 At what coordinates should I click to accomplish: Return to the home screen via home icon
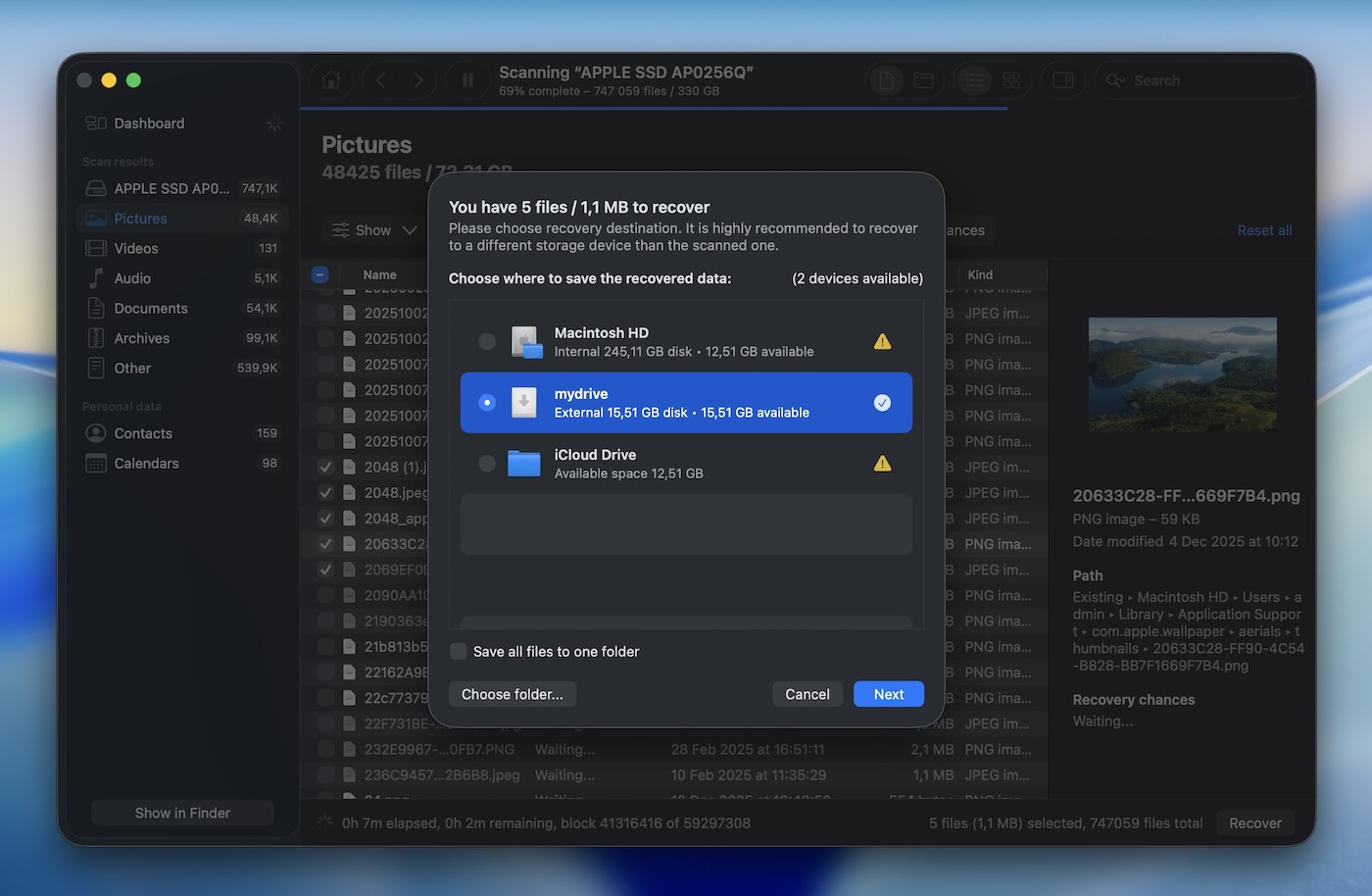pyautogui.click(x=331, y=79)
